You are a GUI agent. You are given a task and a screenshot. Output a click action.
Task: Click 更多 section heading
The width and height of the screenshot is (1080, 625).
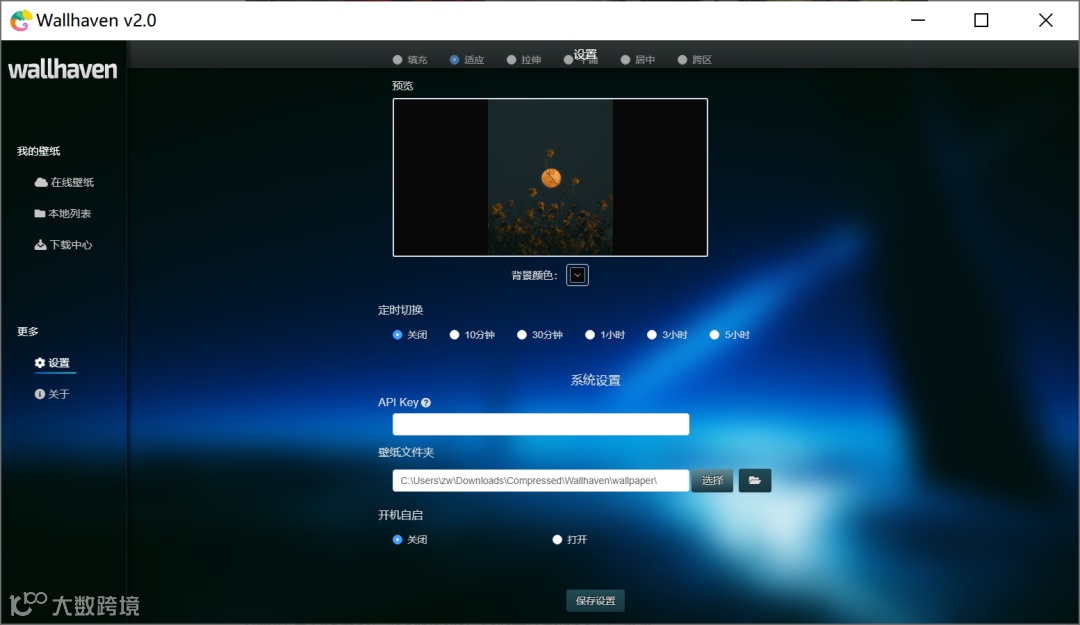coord(28,331)
